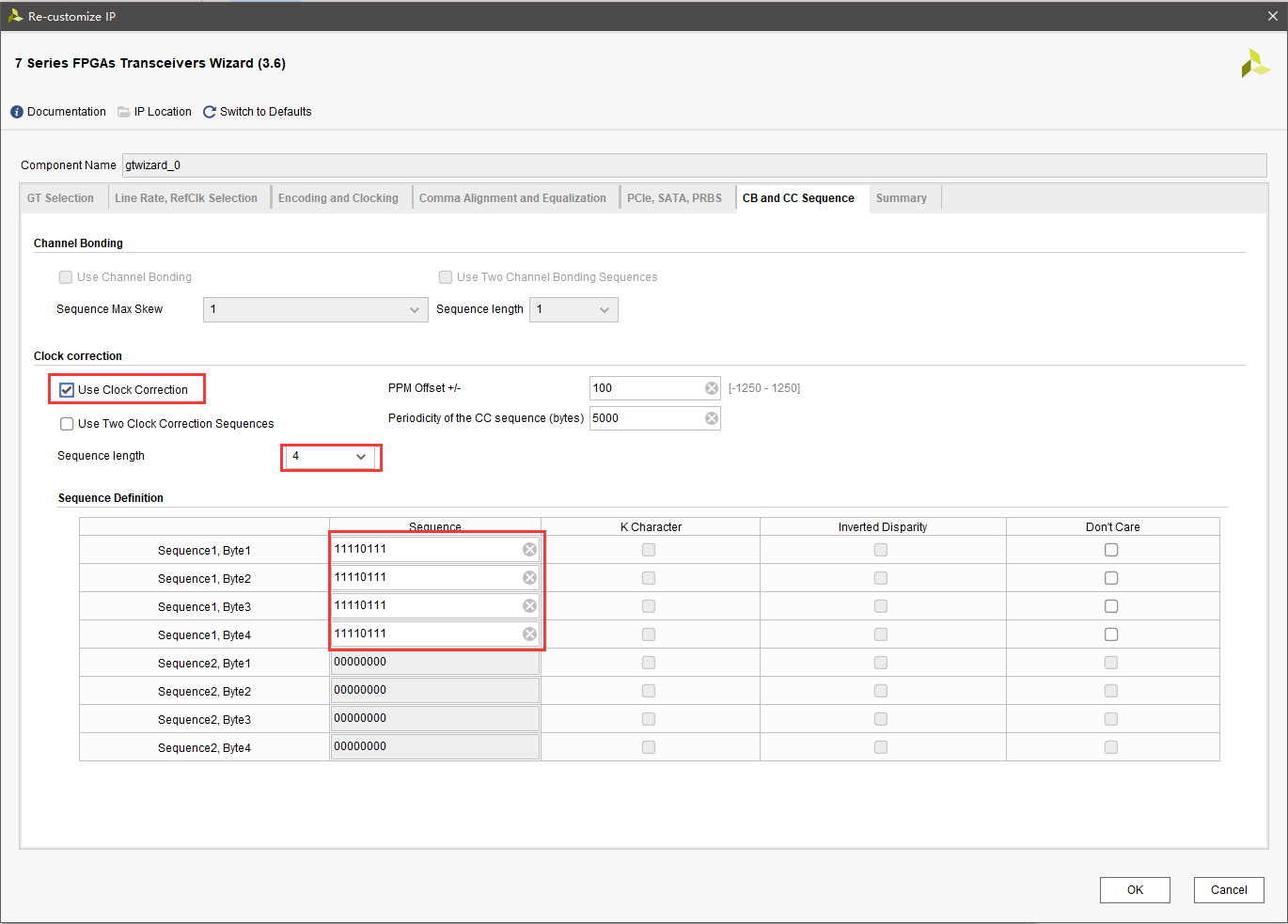Screen dimensions: 1288x924
Task: Click Sequence2 Byte1 sequence field
Action: pyautogui.click(x=435, y=663)
